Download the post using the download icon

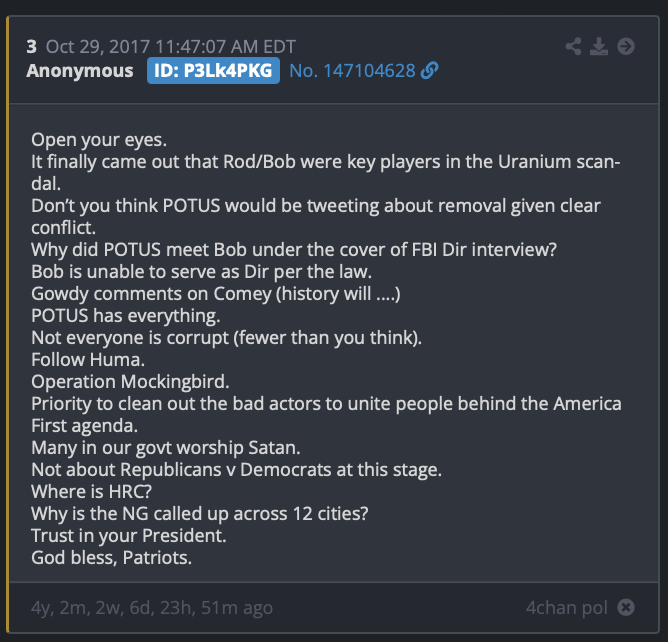click(599, 46)
